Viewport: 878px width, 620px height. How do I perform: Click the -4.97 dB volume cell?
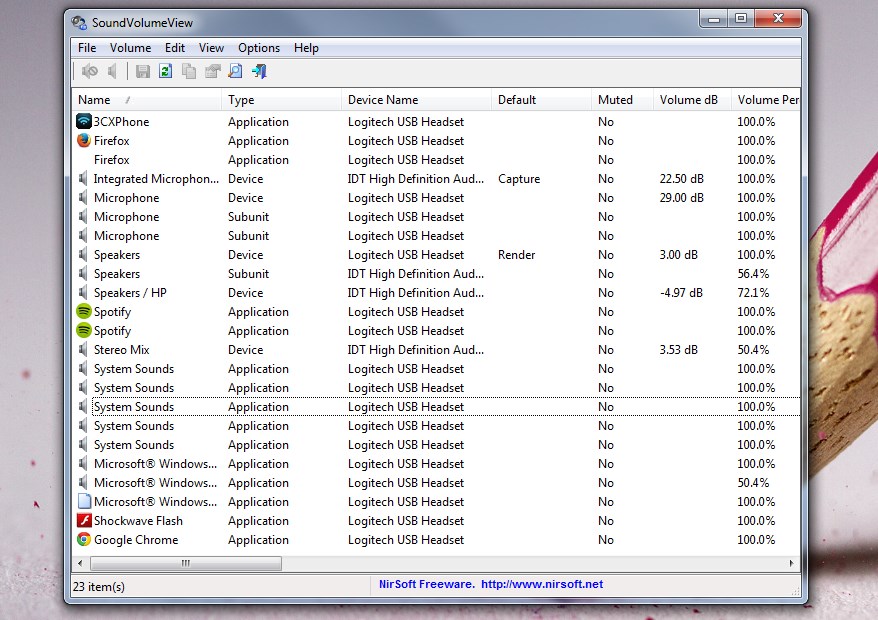tap(681, 292)
